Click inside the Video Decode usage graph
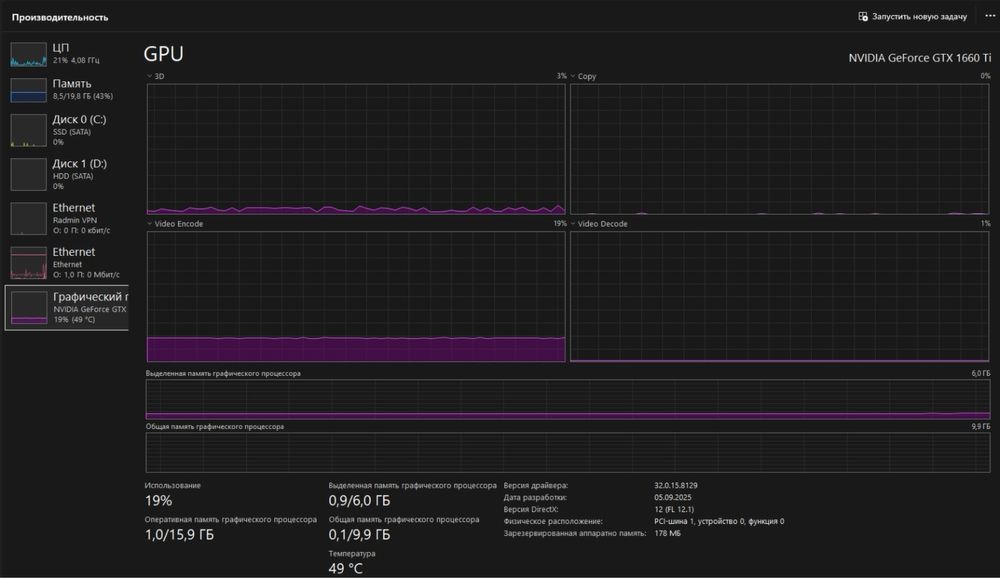Image resolution: width=1000 pixels, height=578 pixels. click(x=780, y=296)
